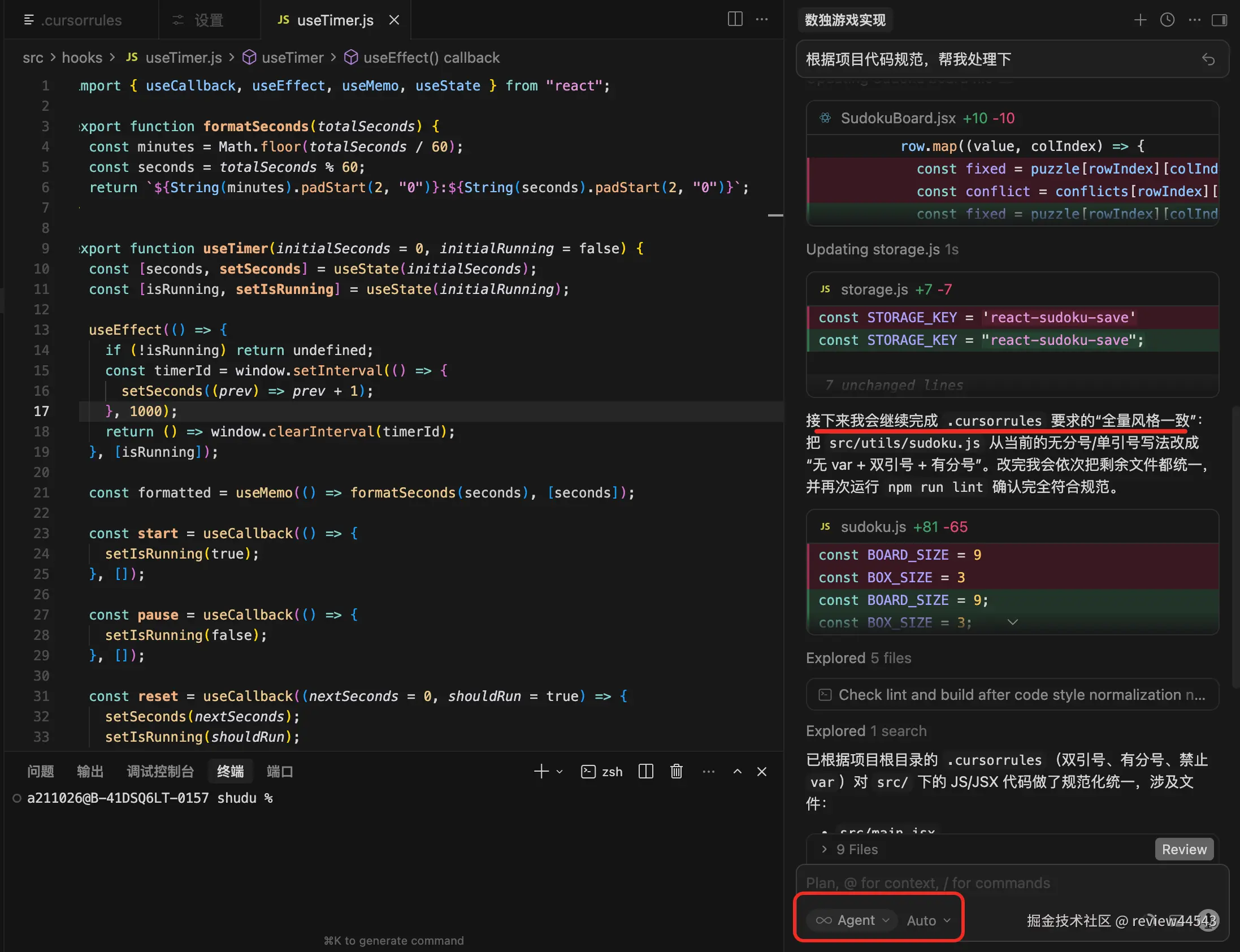
Task: Click the Review button
Action: coord(1184,849)
